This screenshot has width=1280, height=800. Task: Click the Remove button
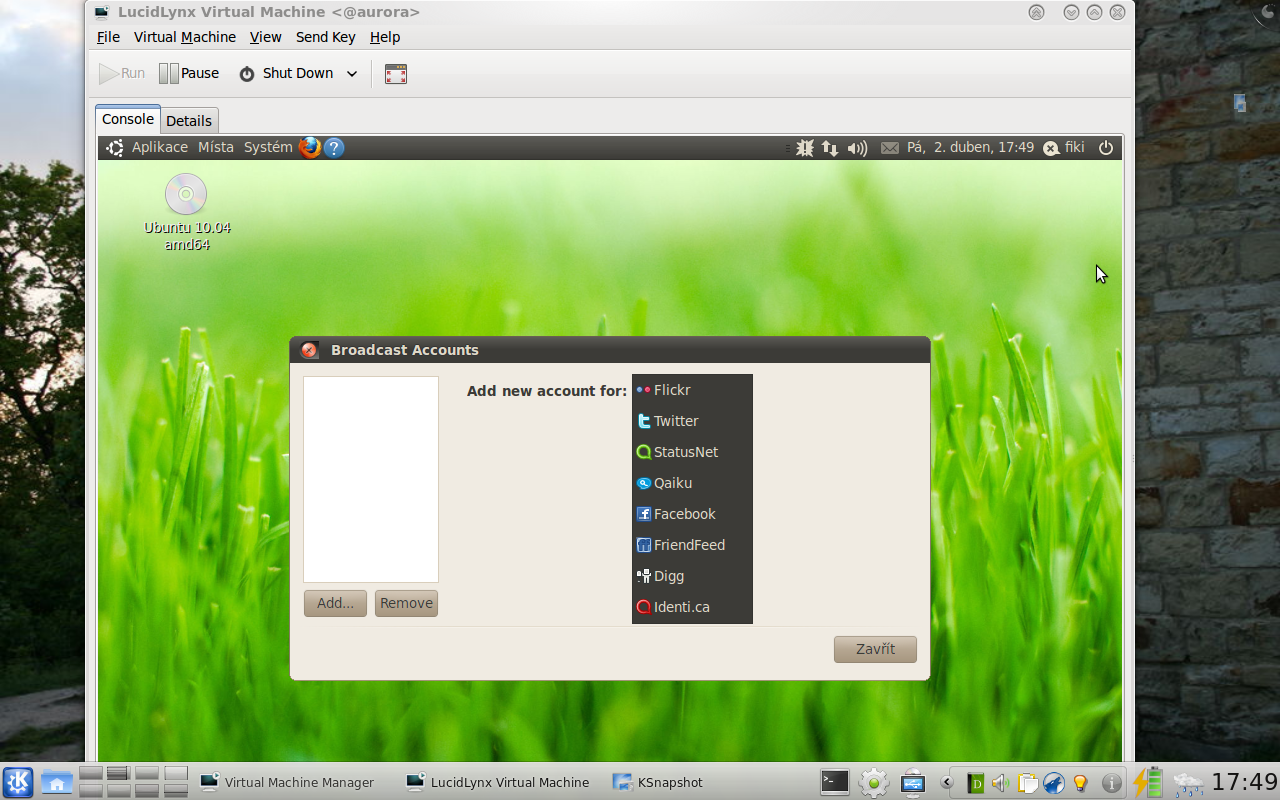click(406, 603)
